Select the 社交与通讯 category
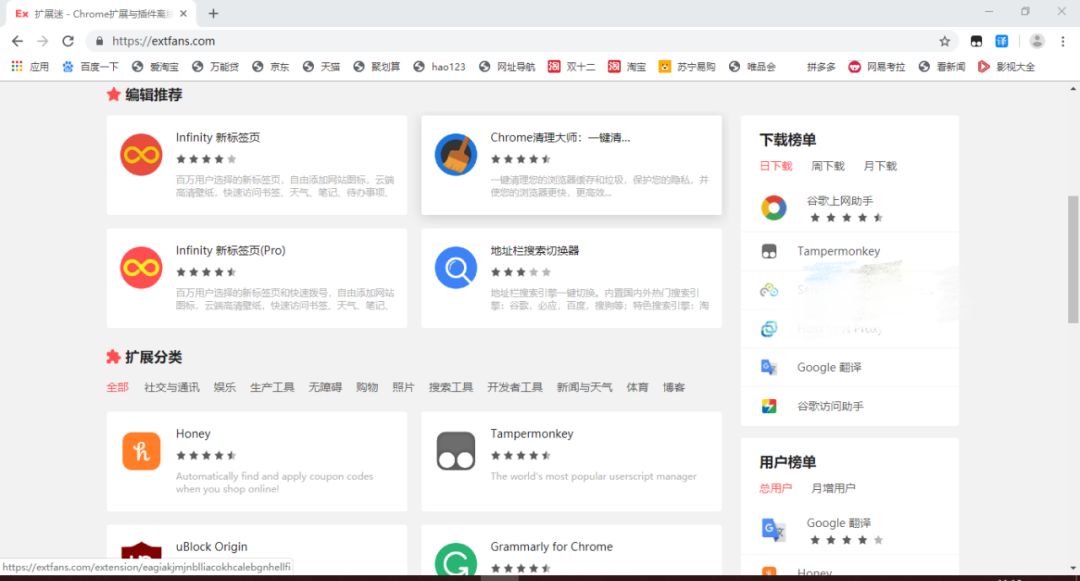1080x581 pixels. (x=172, y=387)
